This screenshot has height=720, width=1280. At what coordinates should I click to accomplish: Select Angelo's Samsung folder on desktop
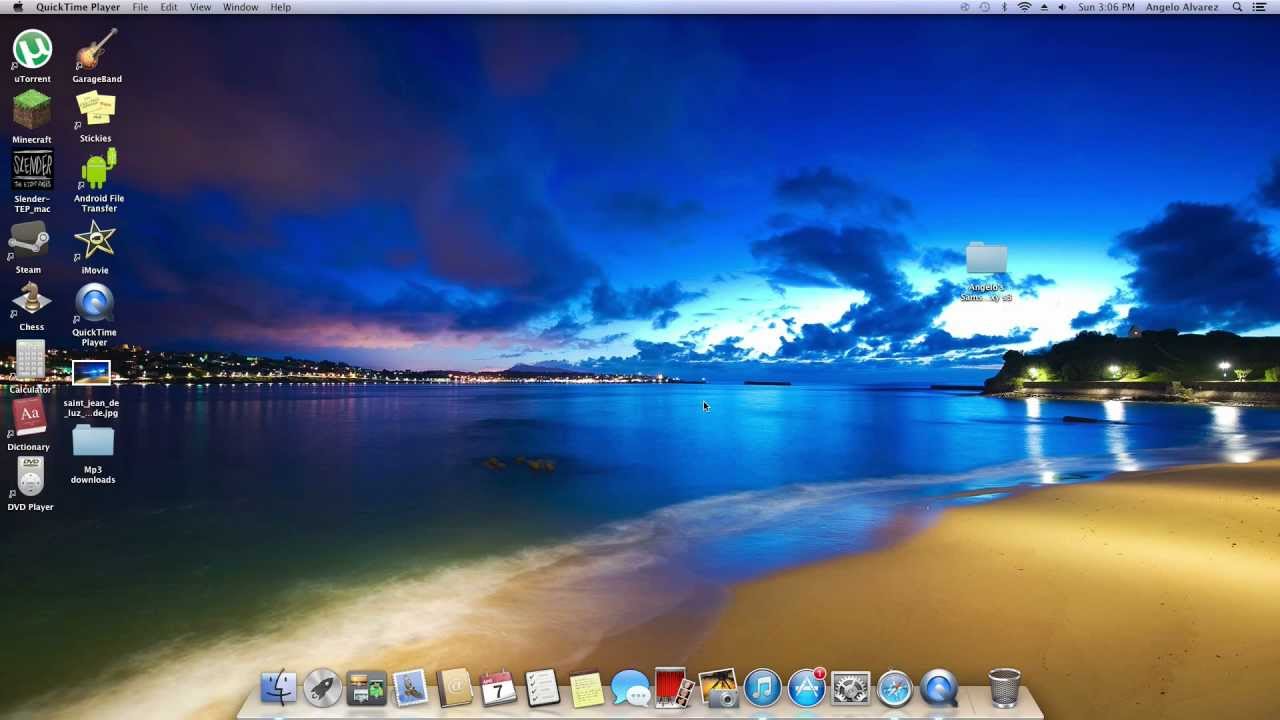986,259
